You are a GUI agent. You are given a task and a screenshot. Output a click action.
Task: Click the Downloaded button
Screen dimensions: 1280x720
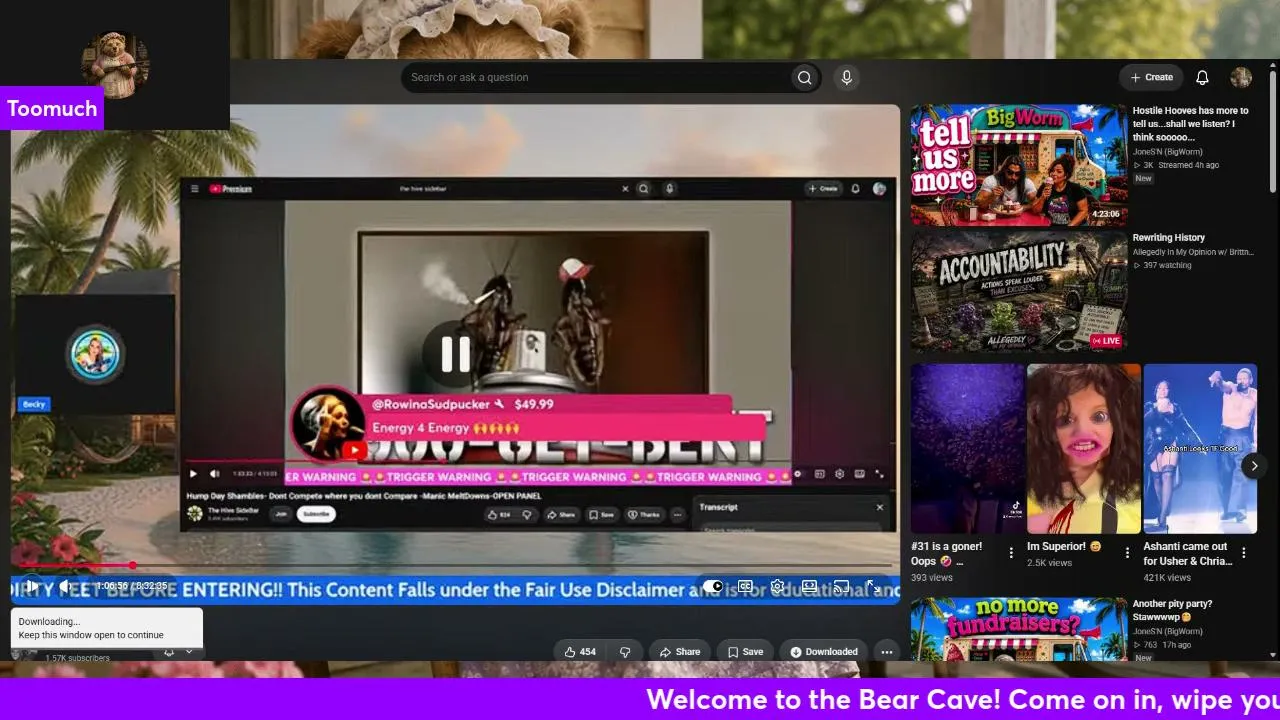(824, 652)
